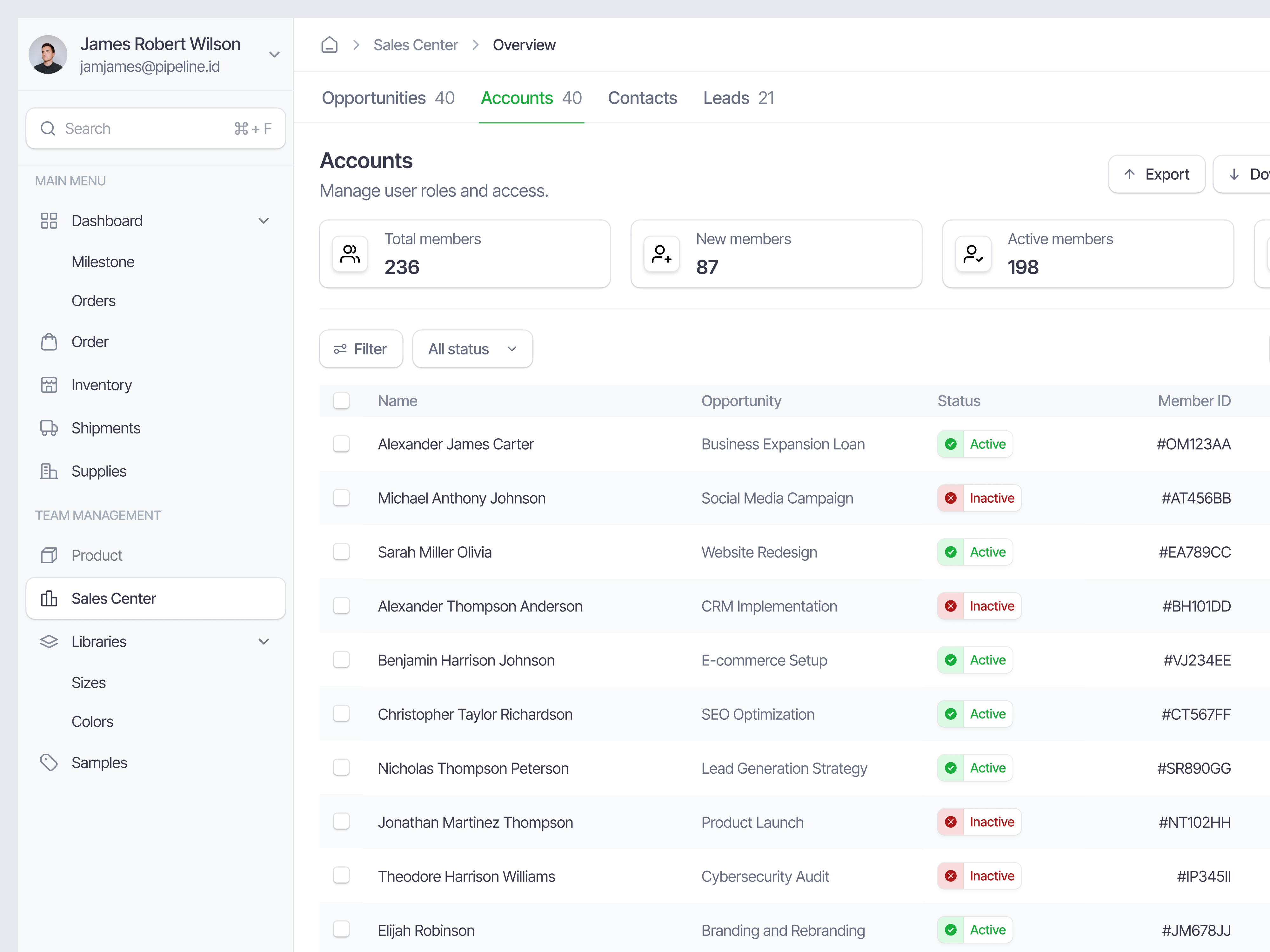1270x952 pixels.
Task: Click the Supplies building icon
Action: pos(49,471)
